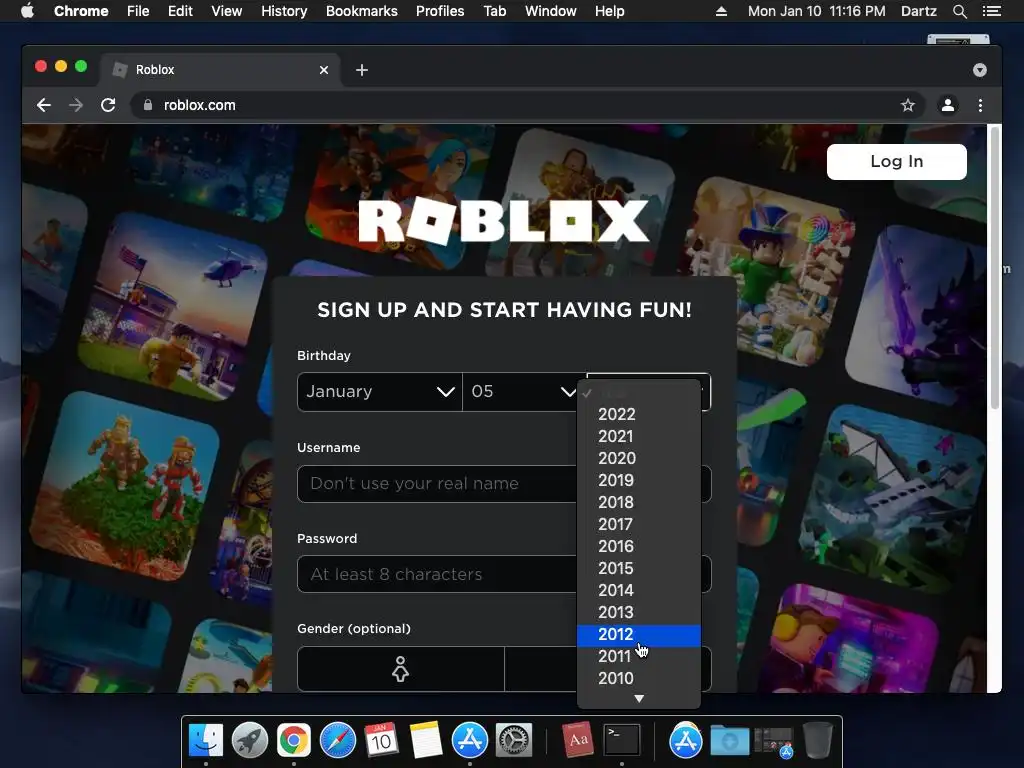The image size is (1024, 768).
Task: Click the Roblox logo
Action: click(x=504, y=221)
